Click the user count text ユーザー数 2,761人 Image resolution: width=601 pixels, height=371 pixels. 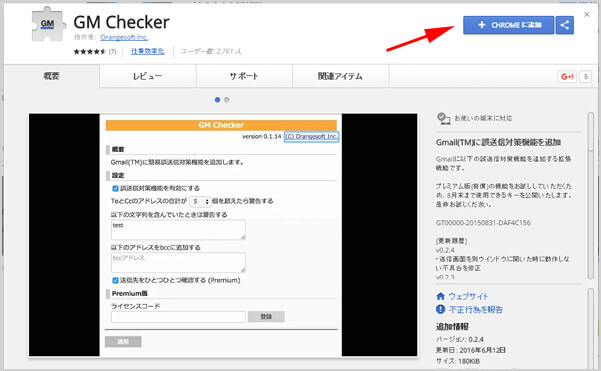tap(211, 51)
